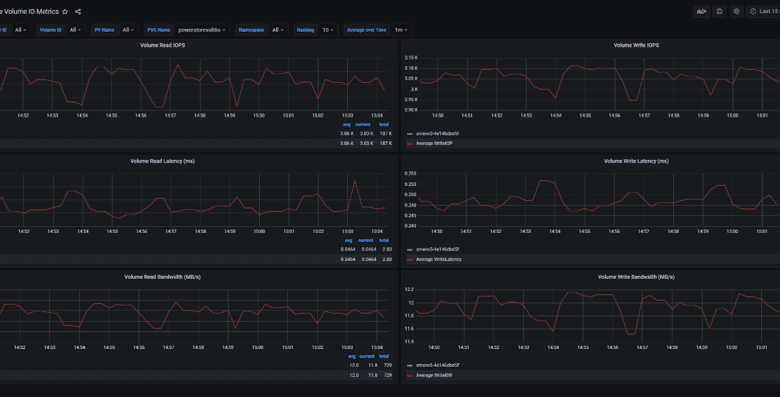Expand the PVC Name powerstorevolitio dropdown
Screen dimensions: 780x397
tap(201, 30)
